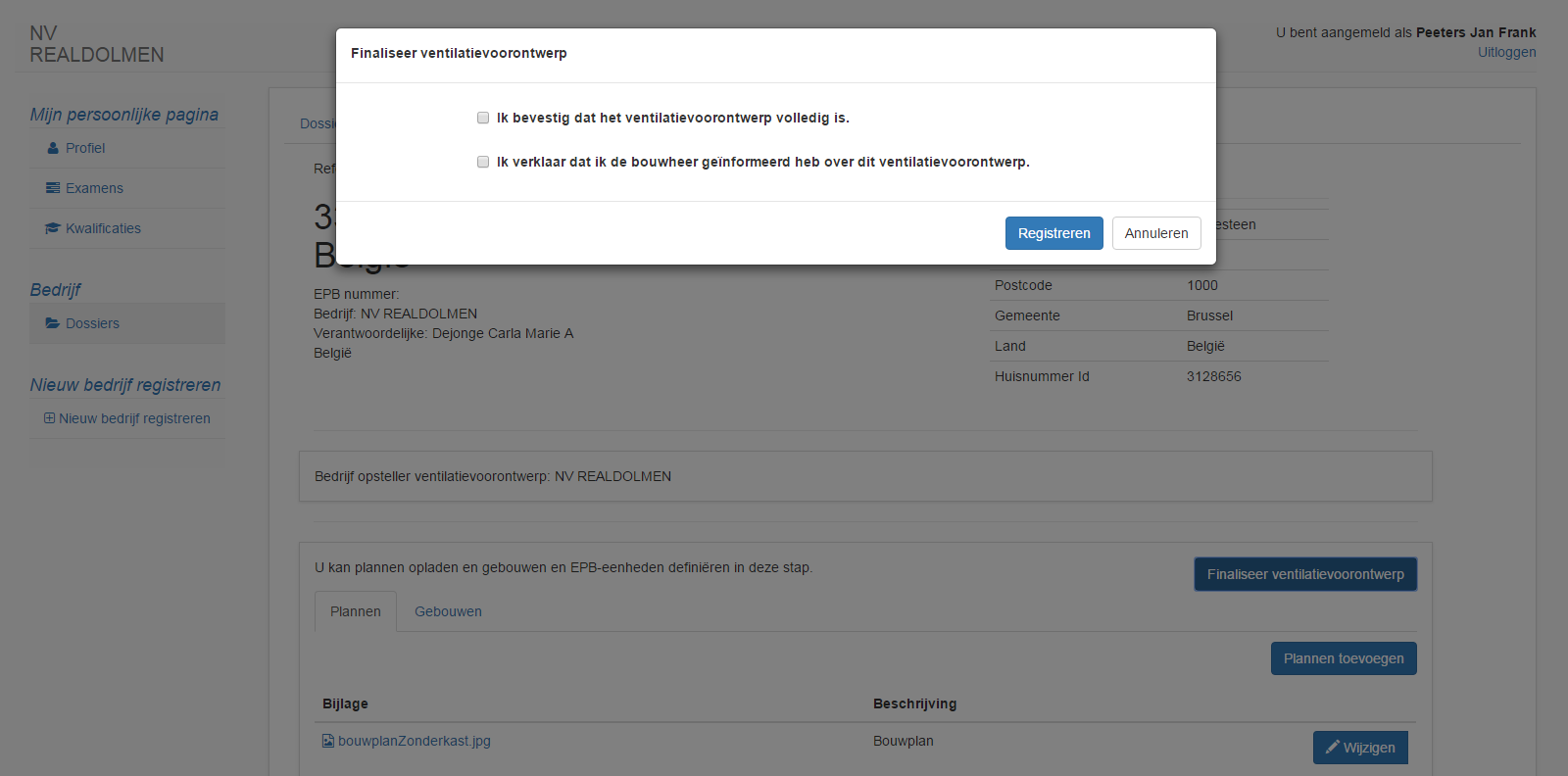Open Dossiers under Bedrijf
This screenshot has height=776, width=1568.
pos(92,323)
